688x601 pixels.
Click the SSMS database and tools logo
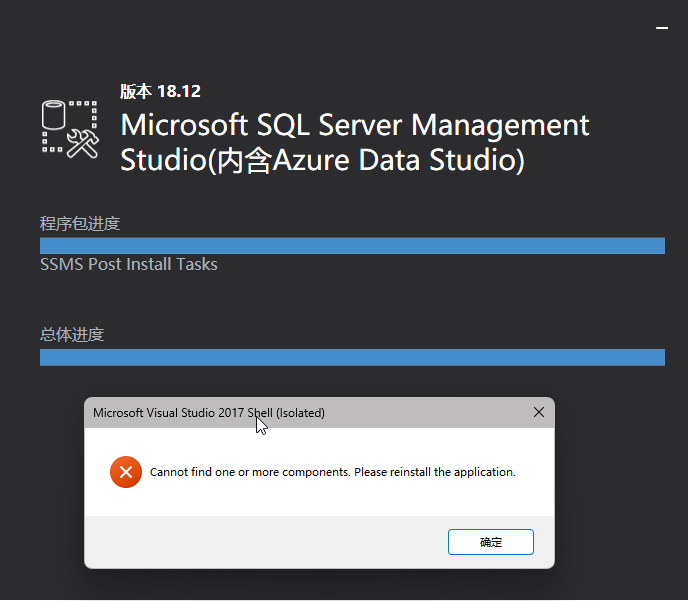point(69,128)
